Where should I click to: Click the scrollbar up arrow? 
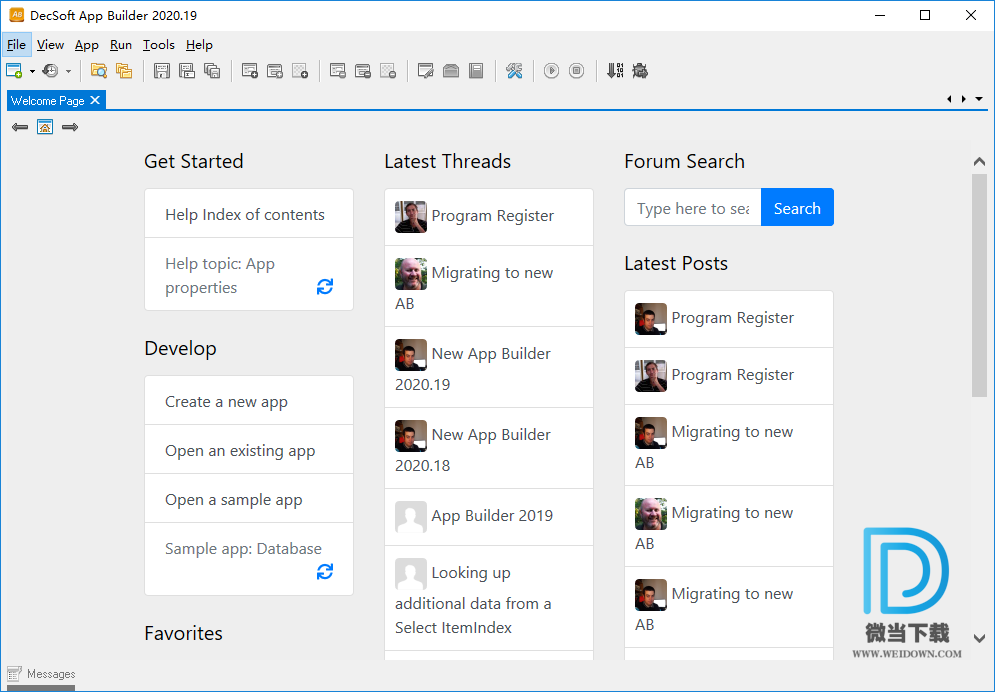tap(979, 162)
